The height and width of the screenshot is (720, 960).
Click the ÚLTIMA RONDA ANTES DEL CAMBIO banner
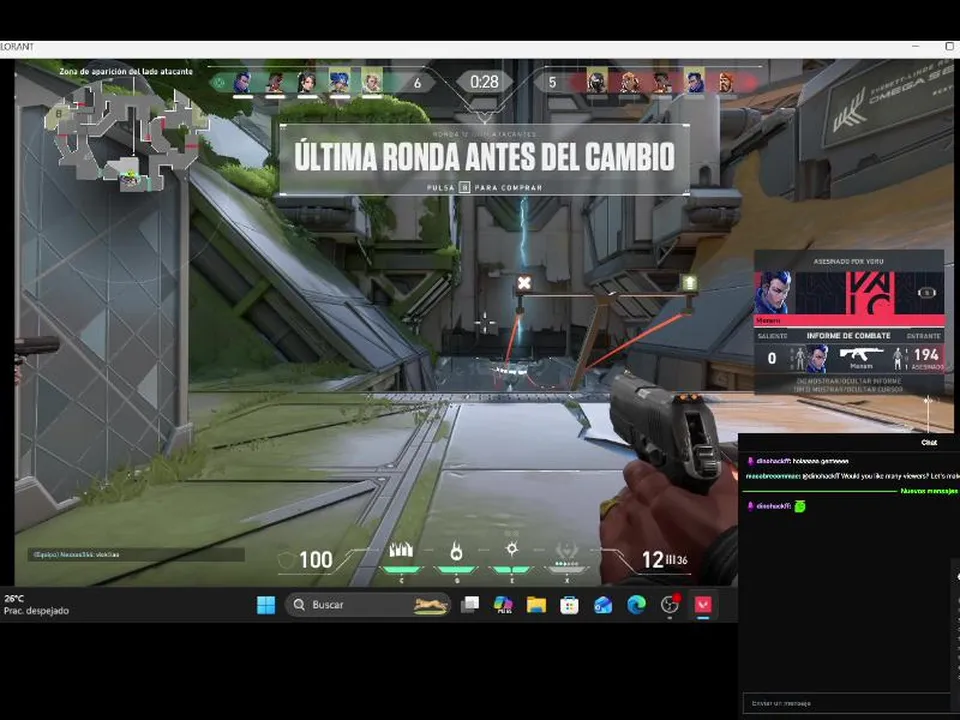click(x=484, y=157)
